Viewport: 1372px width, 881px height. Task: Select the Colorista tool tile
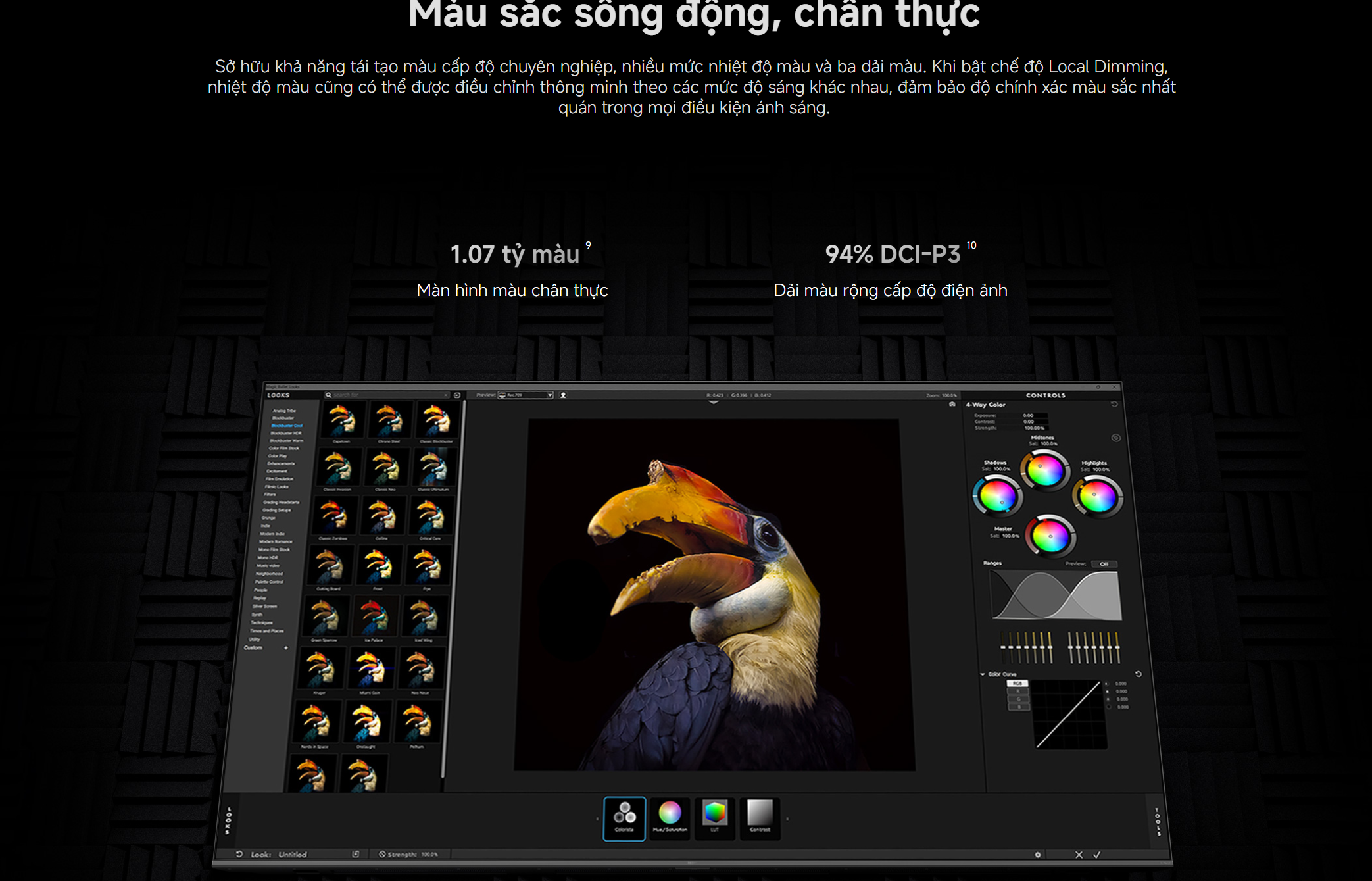624,818
